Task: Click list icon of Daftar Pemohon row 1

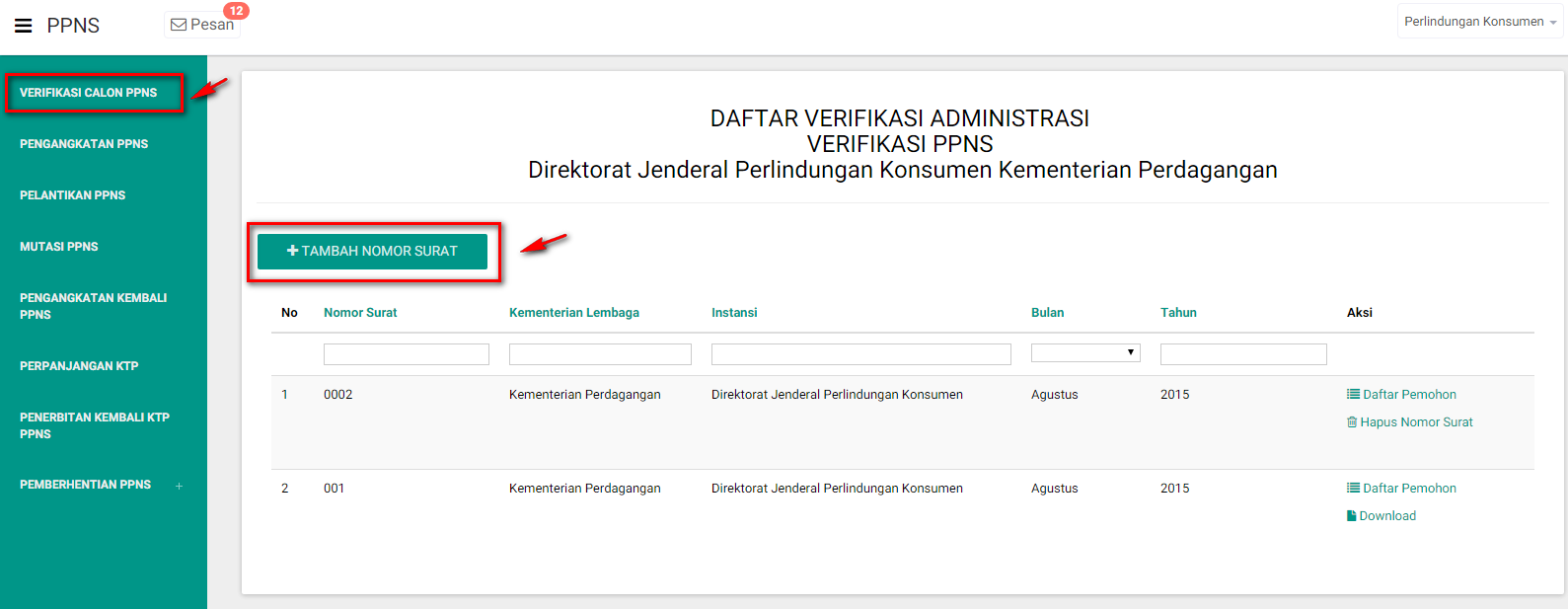Action: point(1353,395)
